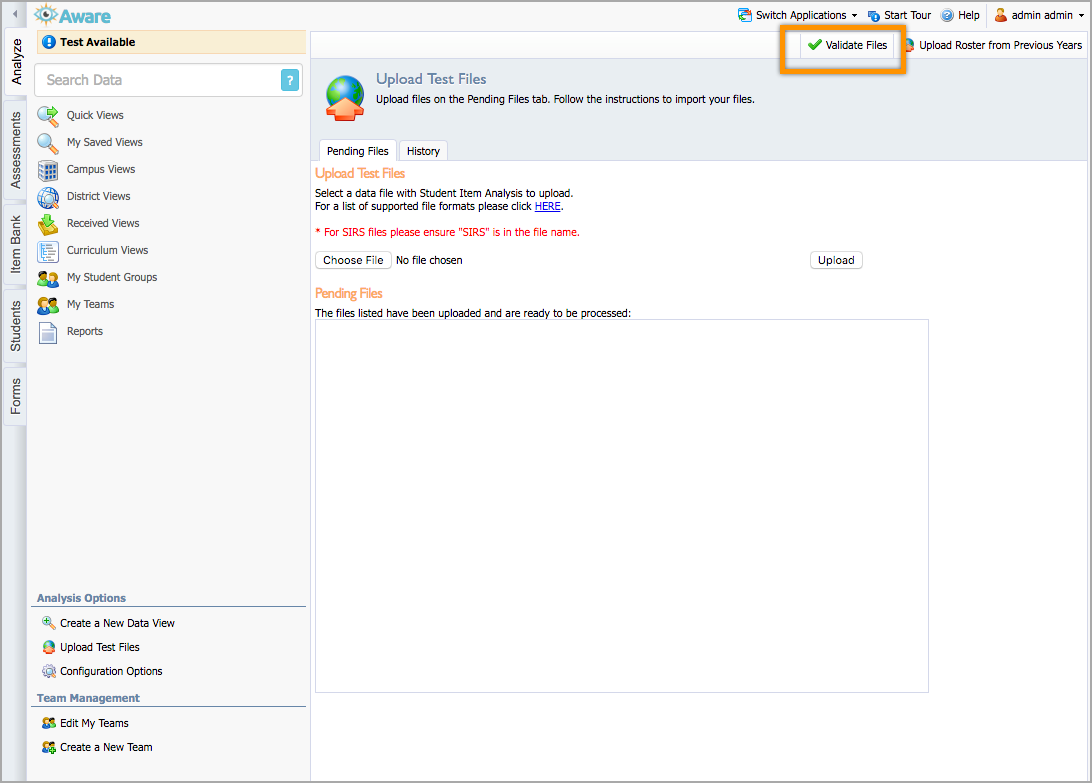Image resolution: width=1092 pixels, height=783 pixels.
Task: Collapse the sidebar with the left arrow
Action: point(15,13)
